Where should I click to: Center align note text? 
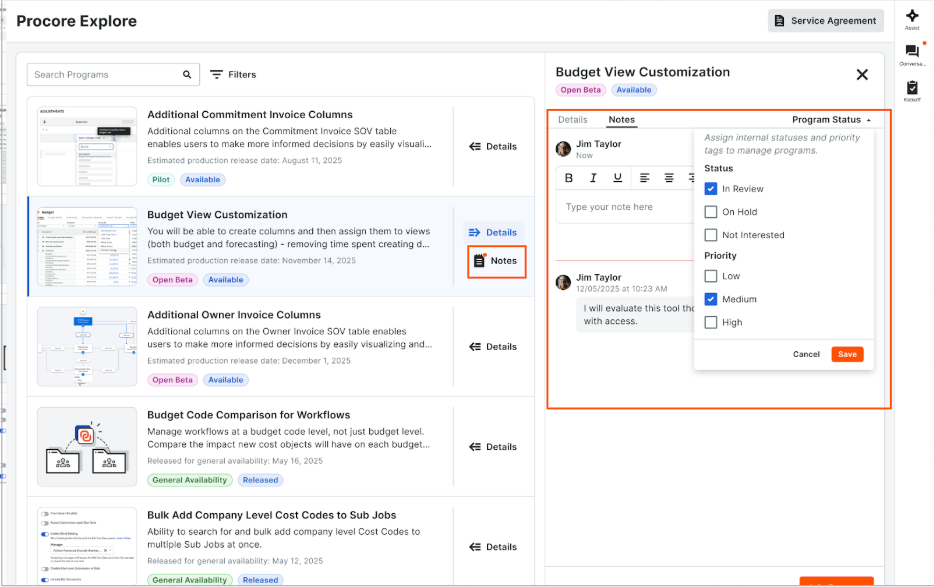tap(669, 178)
